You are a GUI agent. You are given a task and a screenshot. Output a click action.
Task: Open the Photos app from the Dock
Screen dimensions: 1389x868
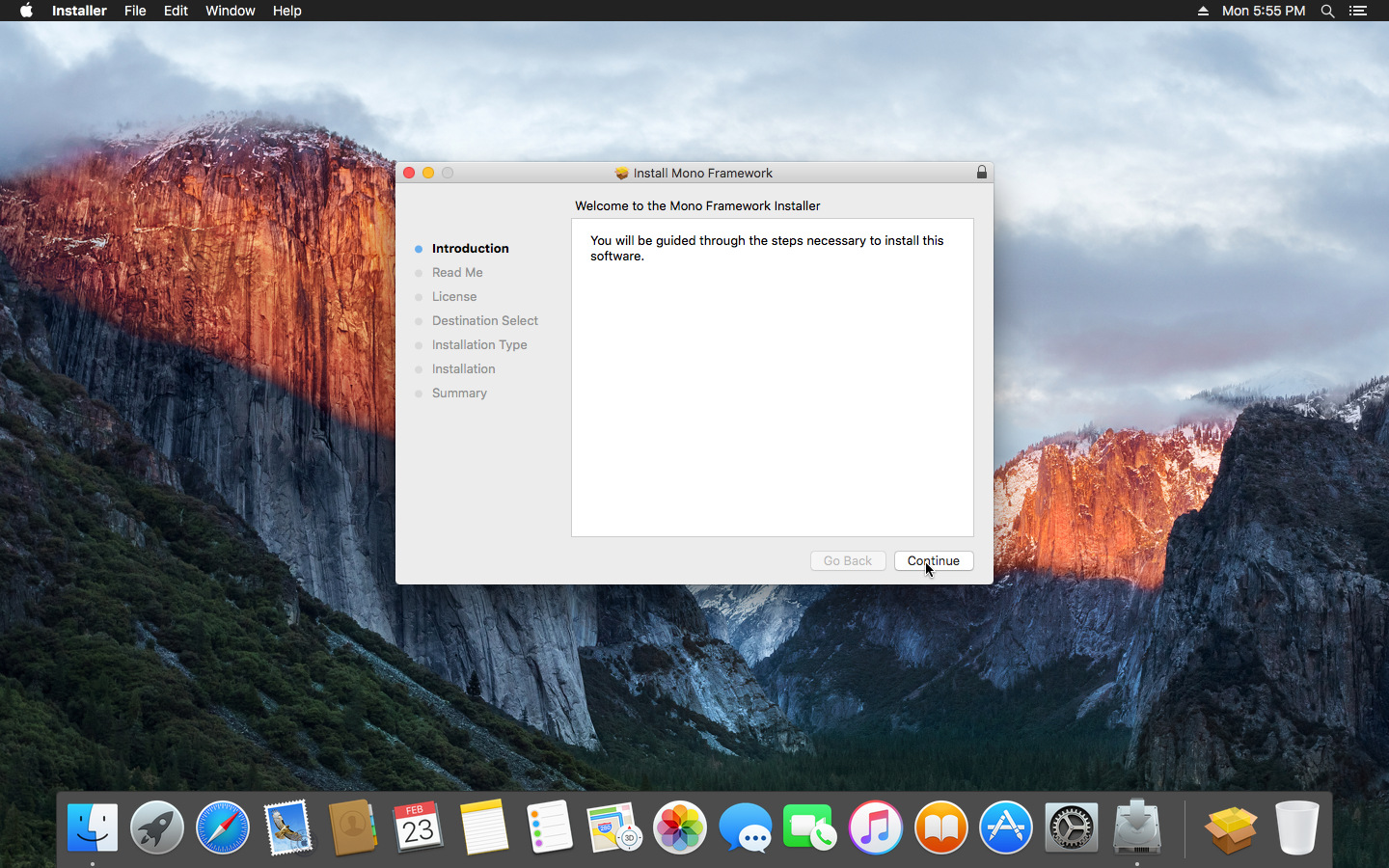click(x=680, y=828)
